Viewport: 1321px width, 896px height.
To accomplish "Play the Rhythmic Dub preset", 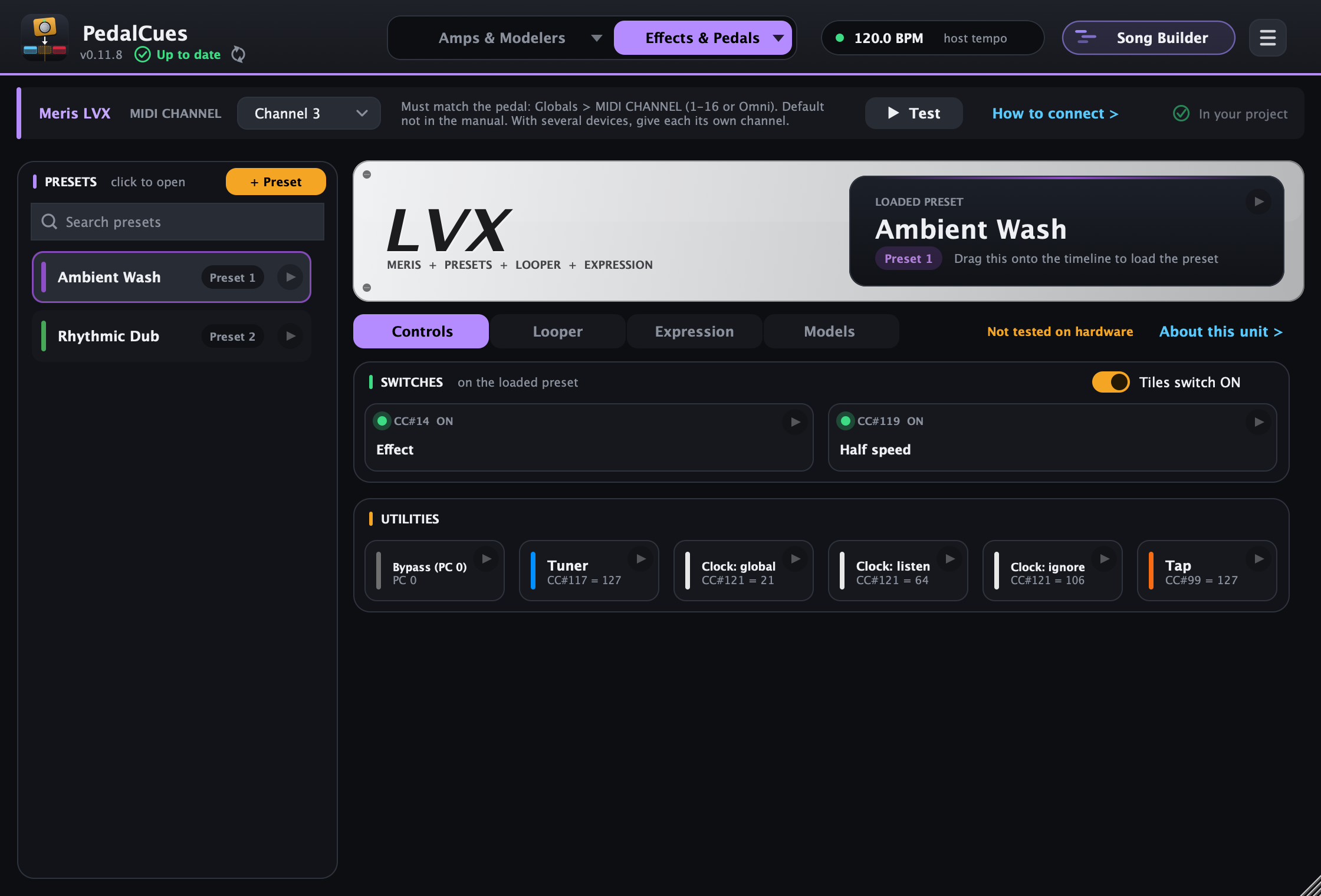I will coord(290,336).
